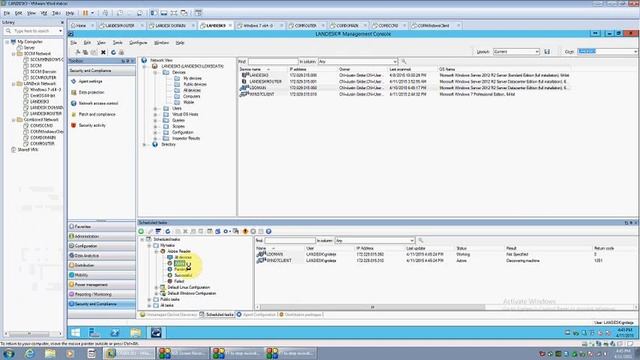Click the green new task icon in Scheduled tasks toolbar
640x360 pixels.
point(141,231)
